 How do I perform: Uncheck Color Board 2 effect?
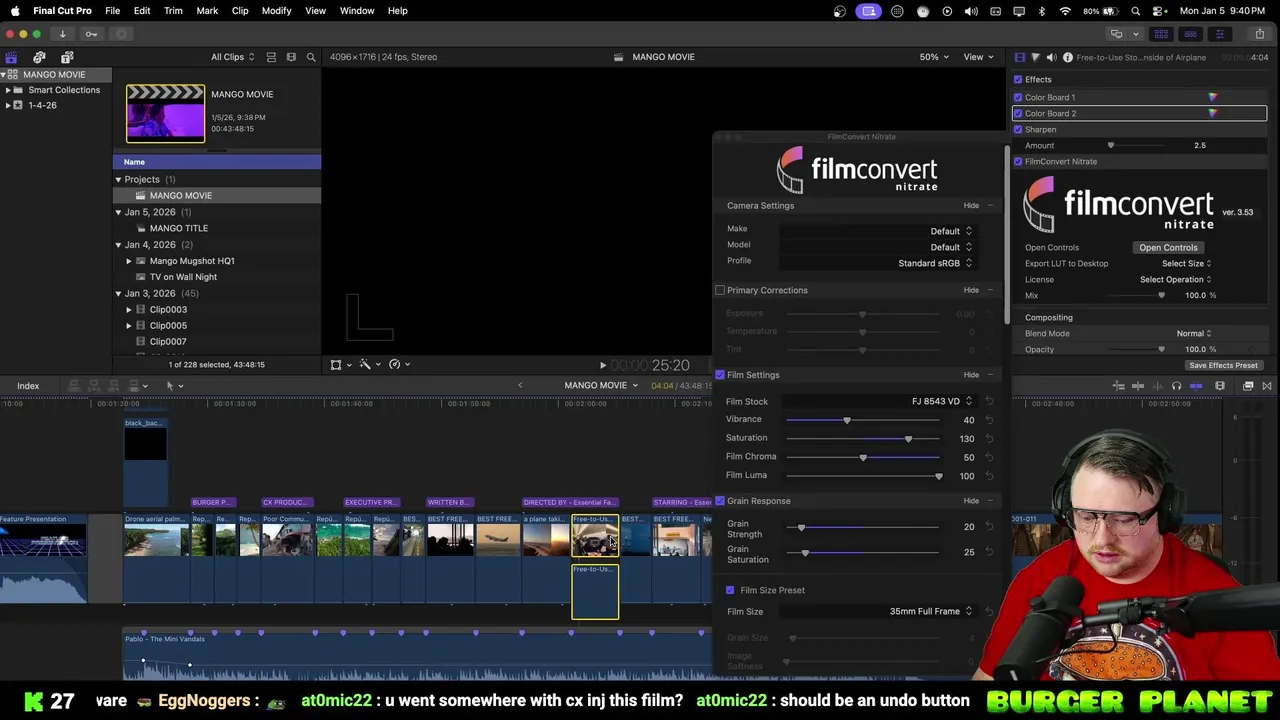pyautogui.click(x=1018, y=113)
